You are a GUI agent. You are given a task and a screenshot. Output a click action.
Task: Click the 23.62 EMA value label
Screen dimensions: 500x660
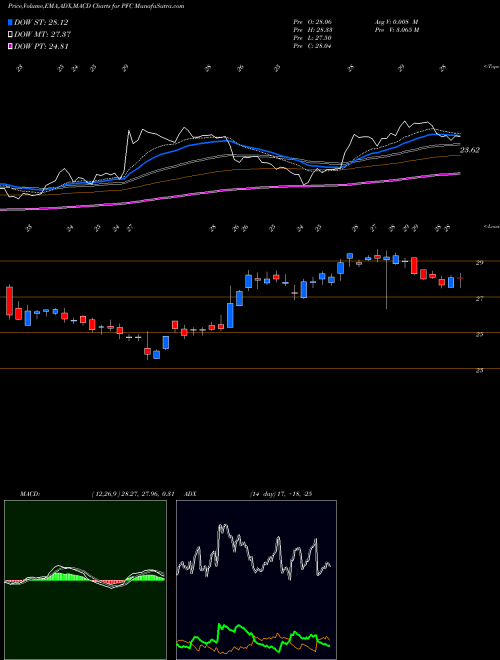coord(470,150)
